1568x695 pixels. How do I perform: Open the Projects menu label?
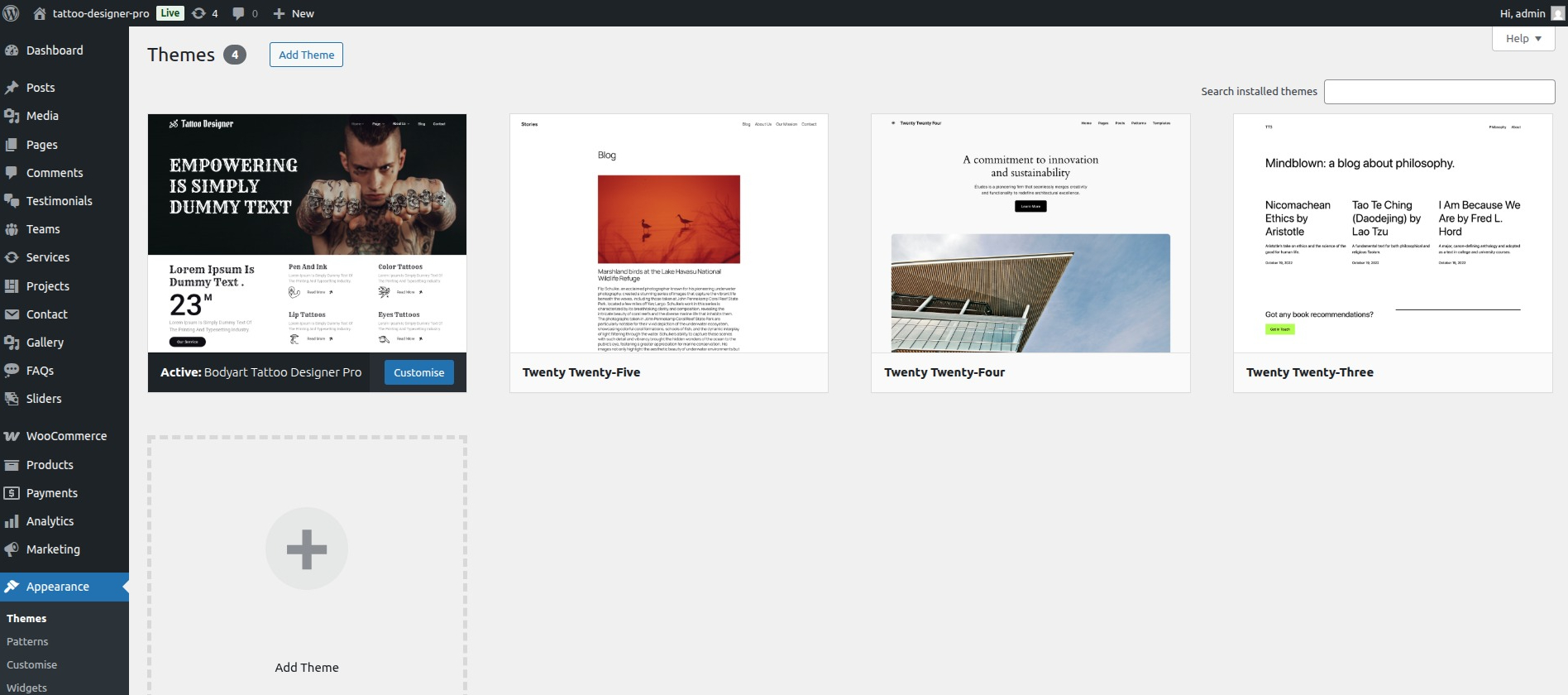click(48, 286)
